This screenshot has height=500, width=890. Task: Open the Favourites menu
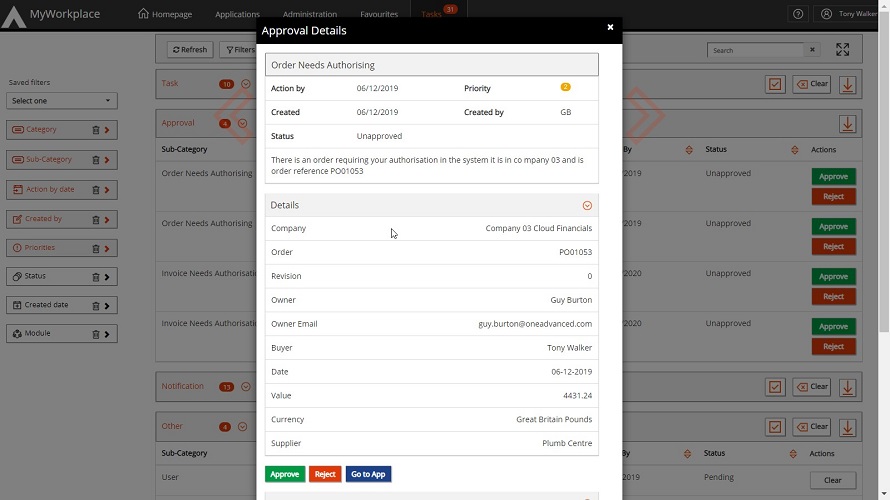[379, 14]
